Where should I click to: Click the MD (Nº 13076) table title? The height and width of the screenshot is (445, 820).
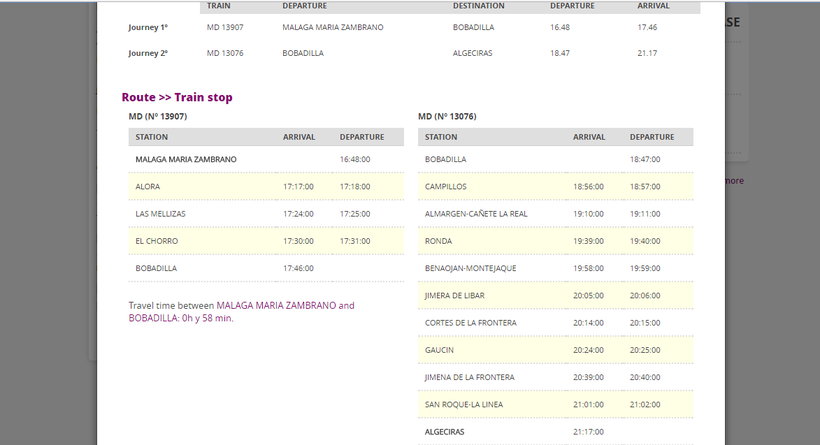pos(447,117)
